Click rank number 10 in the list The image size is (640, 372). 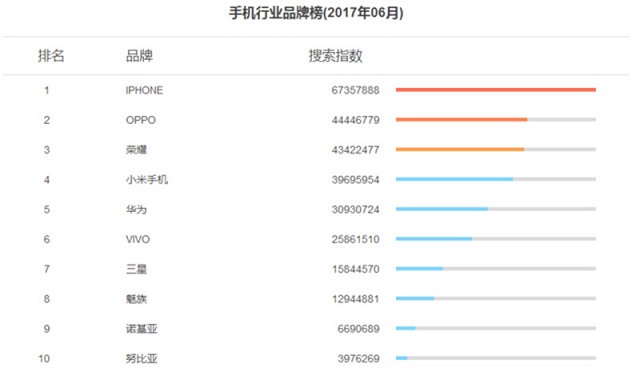pos(44,359)
